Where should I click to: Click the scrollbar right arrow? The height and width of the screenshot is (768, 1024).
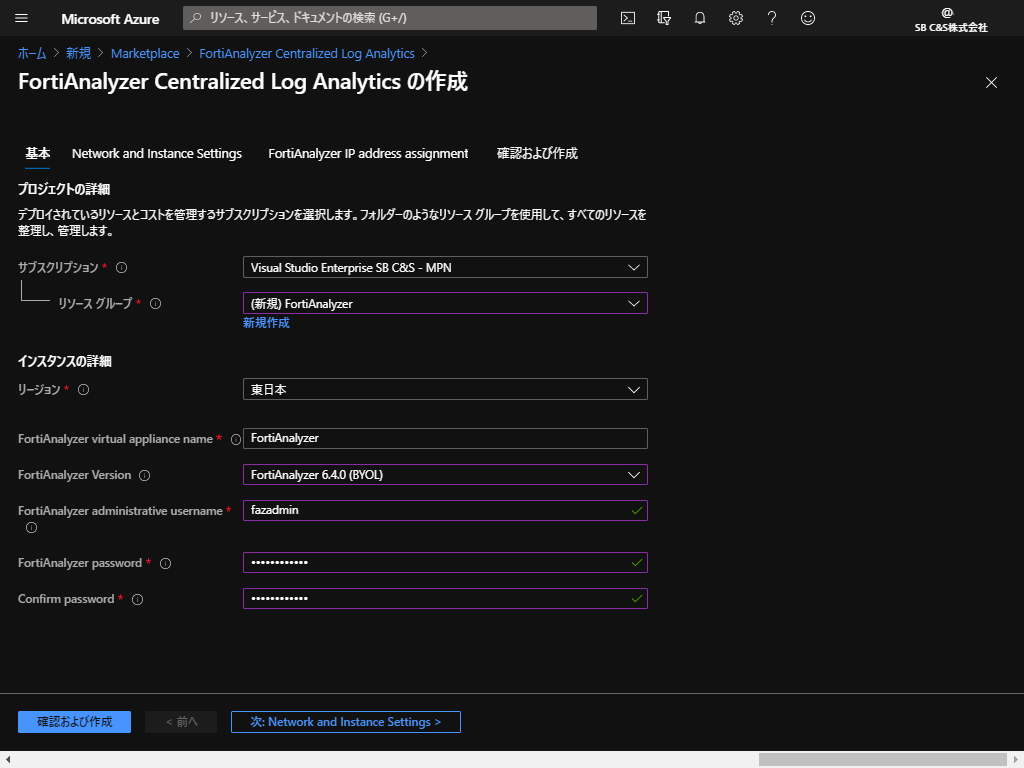click(x=1016, y=760)
